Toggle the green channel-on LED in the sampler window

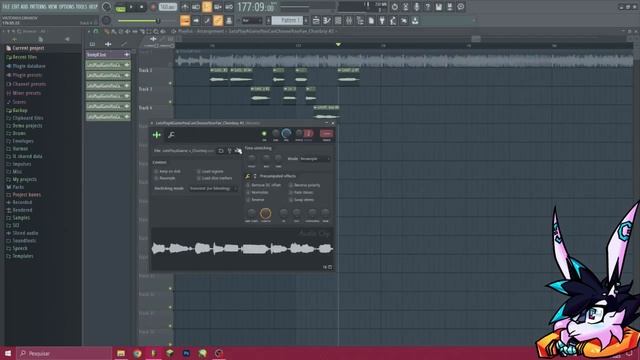[x=264, y=133]
